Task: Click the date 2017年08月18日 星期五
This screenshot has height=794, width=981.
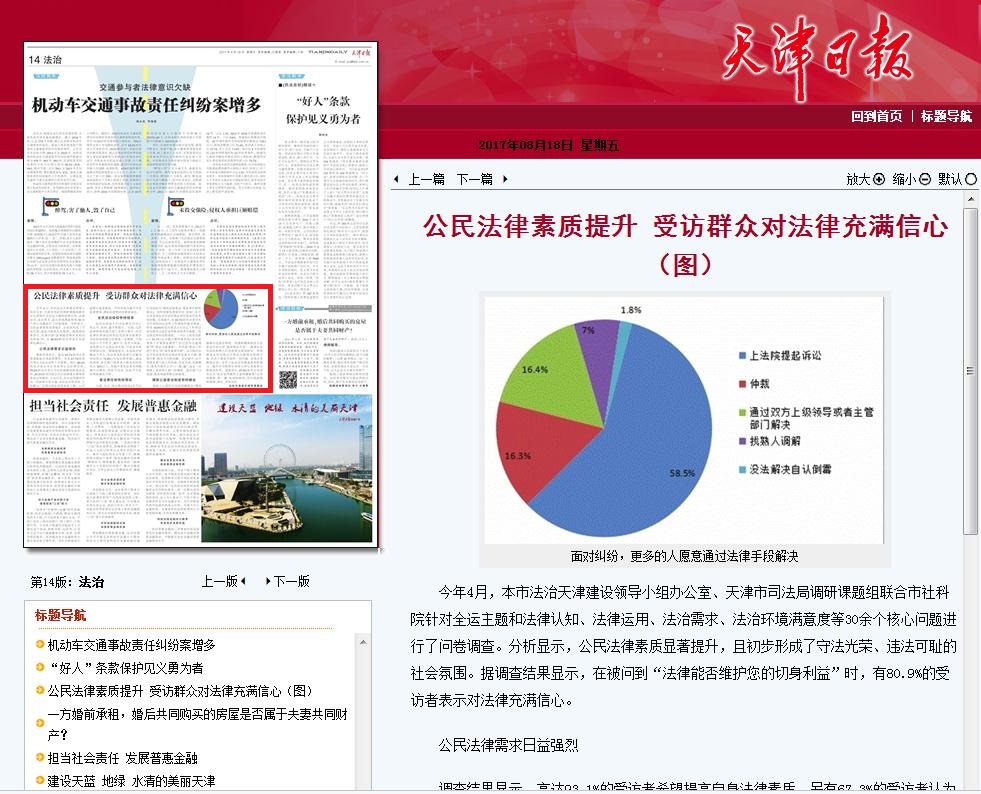Action: click(x=548, y=145)
